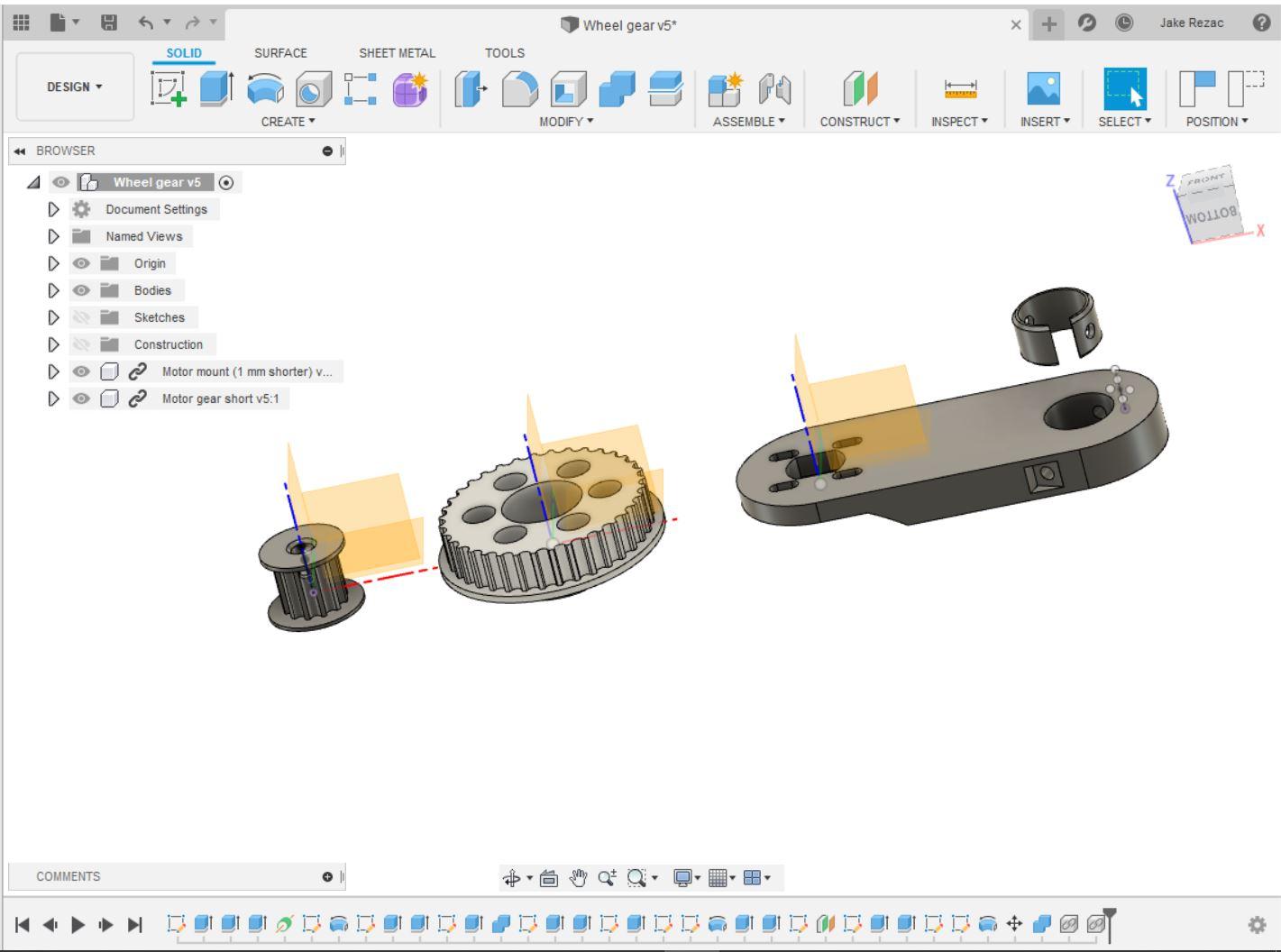
Task: Expand the Motor mount component
Action: pos(53,371)
